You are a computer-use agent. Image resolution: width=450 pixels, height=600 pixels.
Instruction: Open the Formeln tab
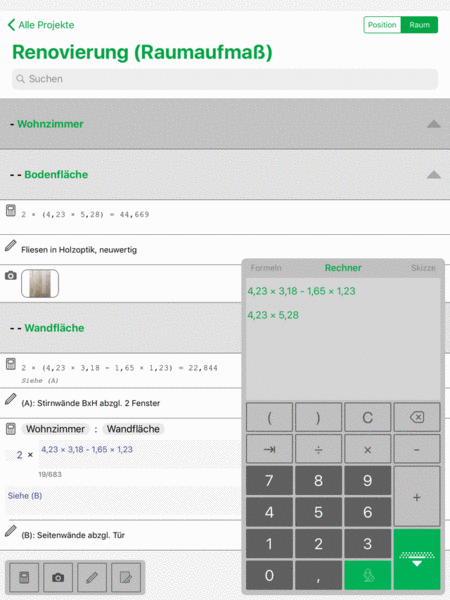pyautogui.click(x=266, y=268)
